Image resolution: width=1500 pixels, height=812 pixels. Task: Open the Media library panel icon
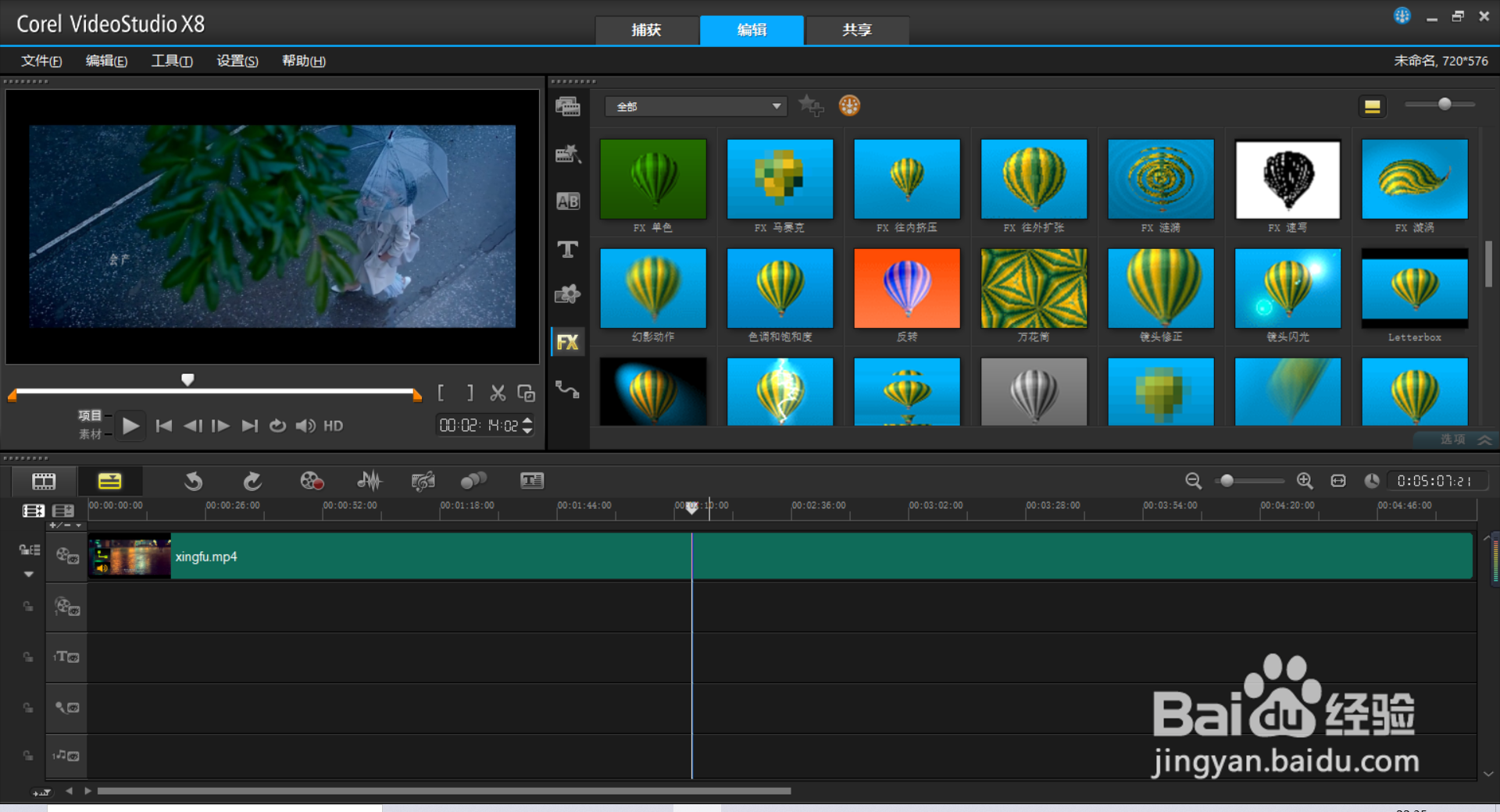coord(568,106)
